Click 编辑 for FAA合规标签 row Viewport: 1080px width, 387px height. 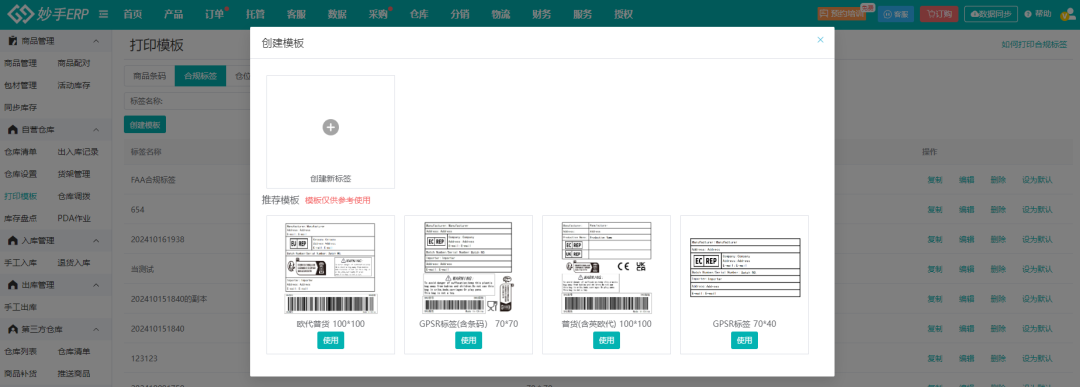[x=966, y=180]
